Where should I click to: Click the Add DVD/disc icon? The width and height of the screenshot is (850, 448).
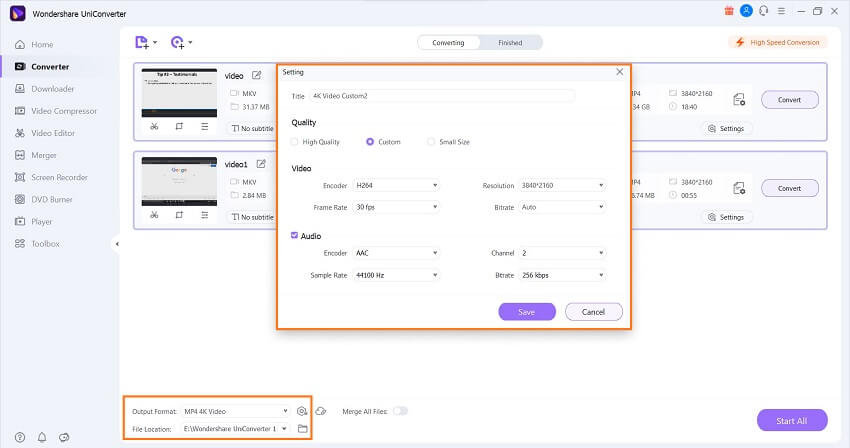point(177,42)
